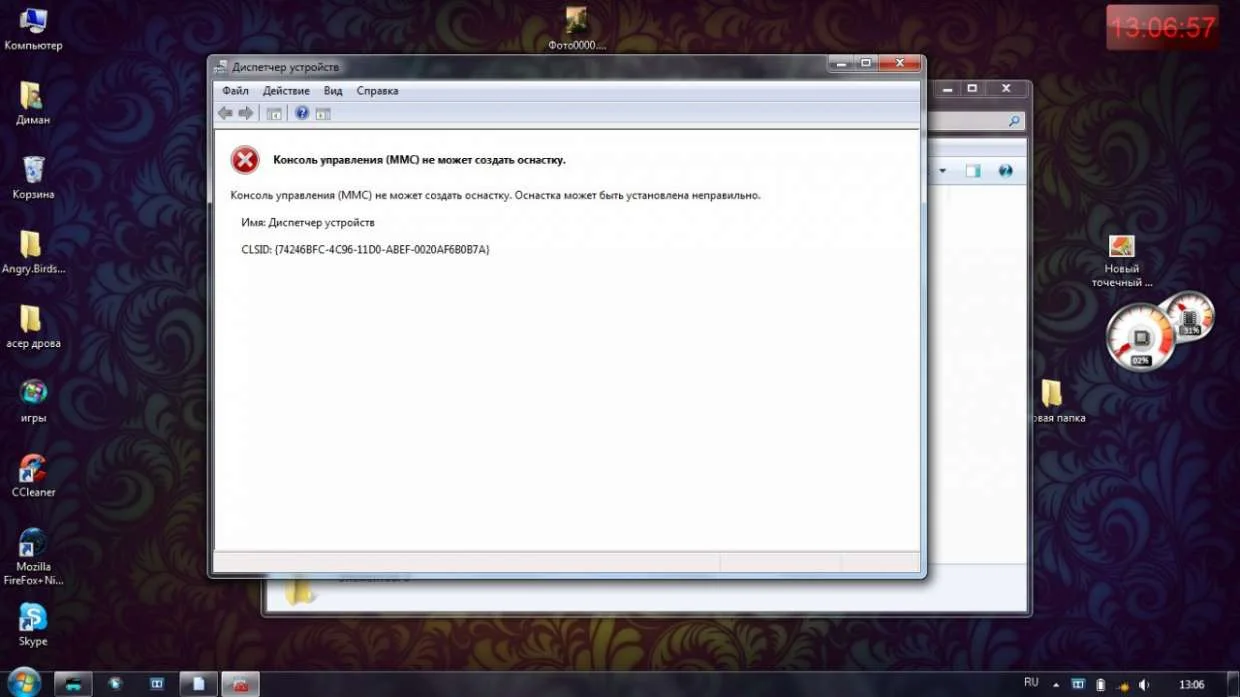The height and width of the screenshot is (697, 1240).
Task: Select the Skype desktop shortcut
Action: (33, 624)
